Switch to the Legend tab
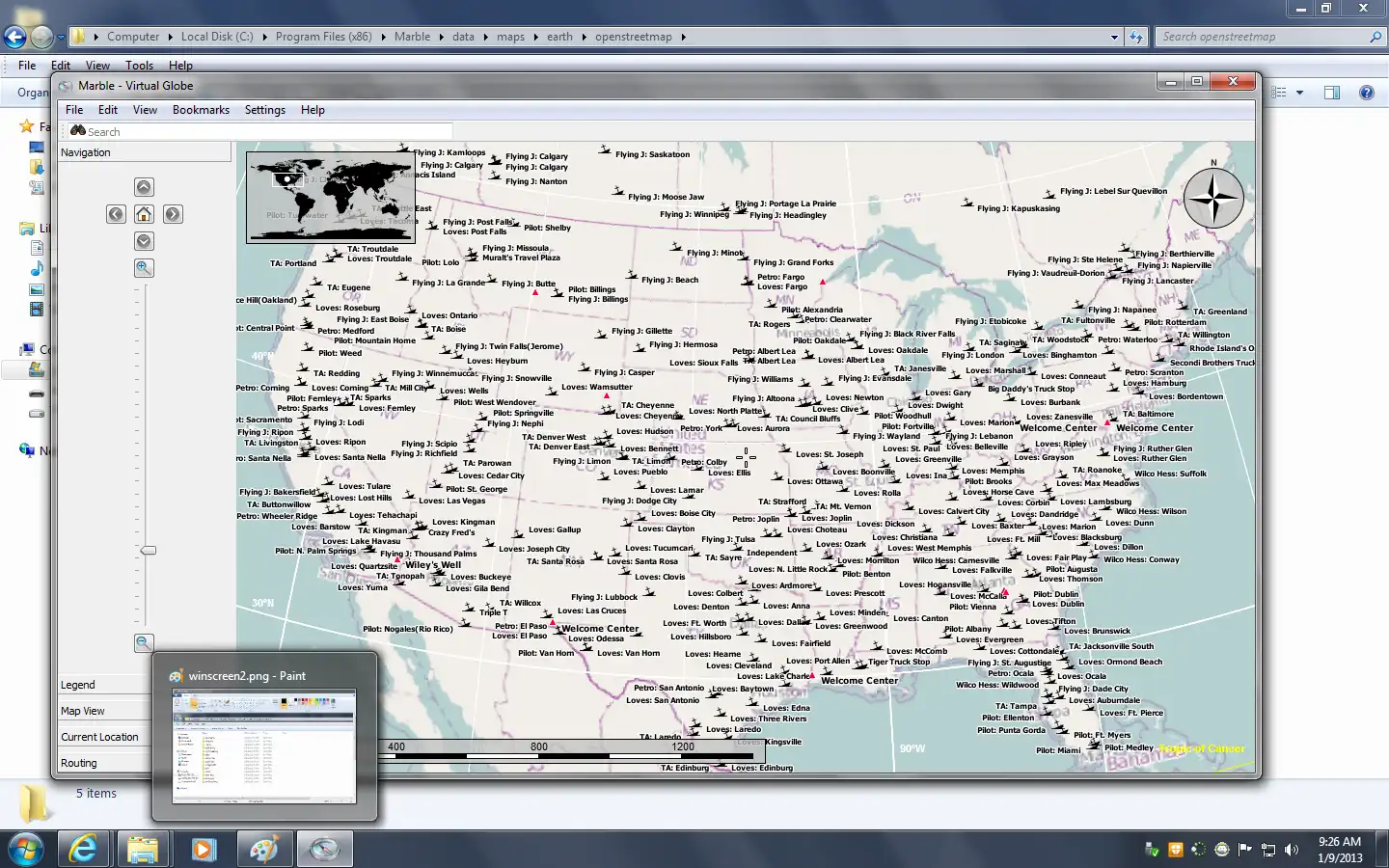The image size is (1389, 868). (x=105, y=685)
